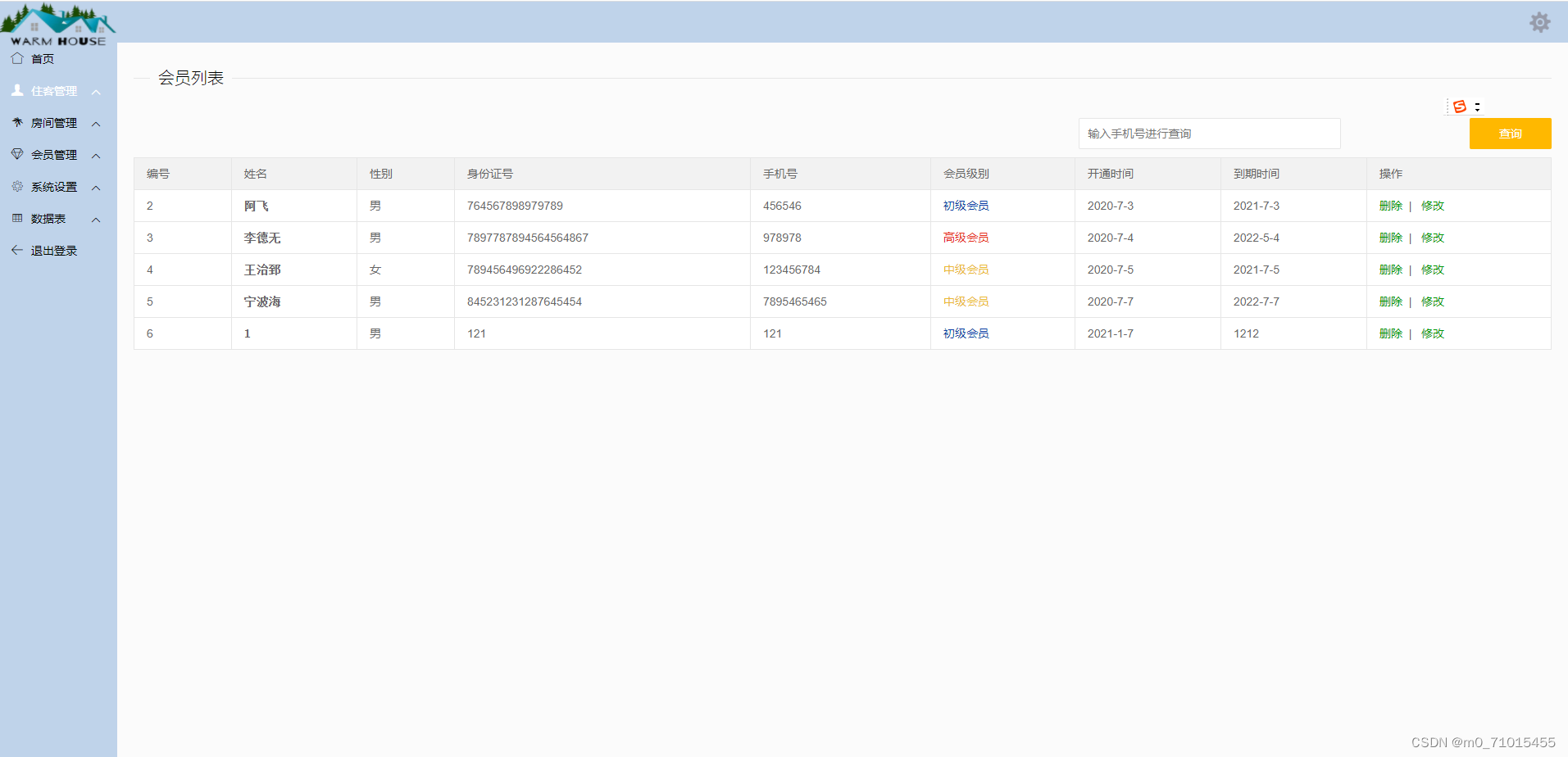Edit member 王治郅 via 修改

click(x=1432, y=270)
